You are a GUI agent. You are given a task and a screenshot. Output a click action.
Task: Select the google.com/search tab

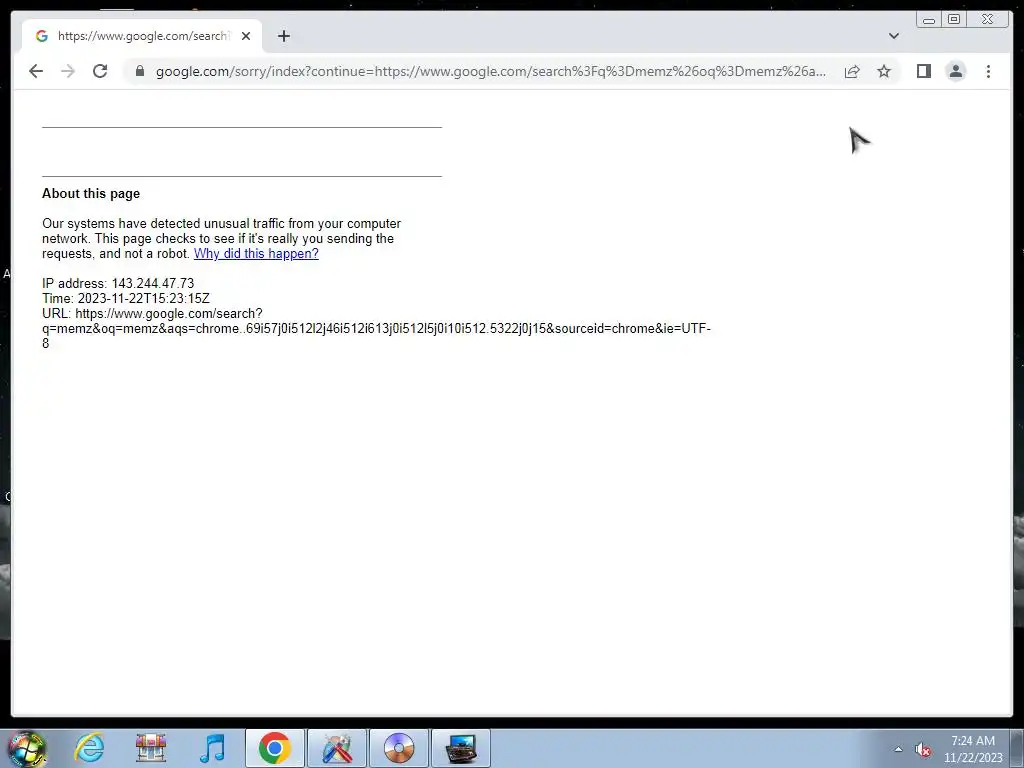point(142,36)
